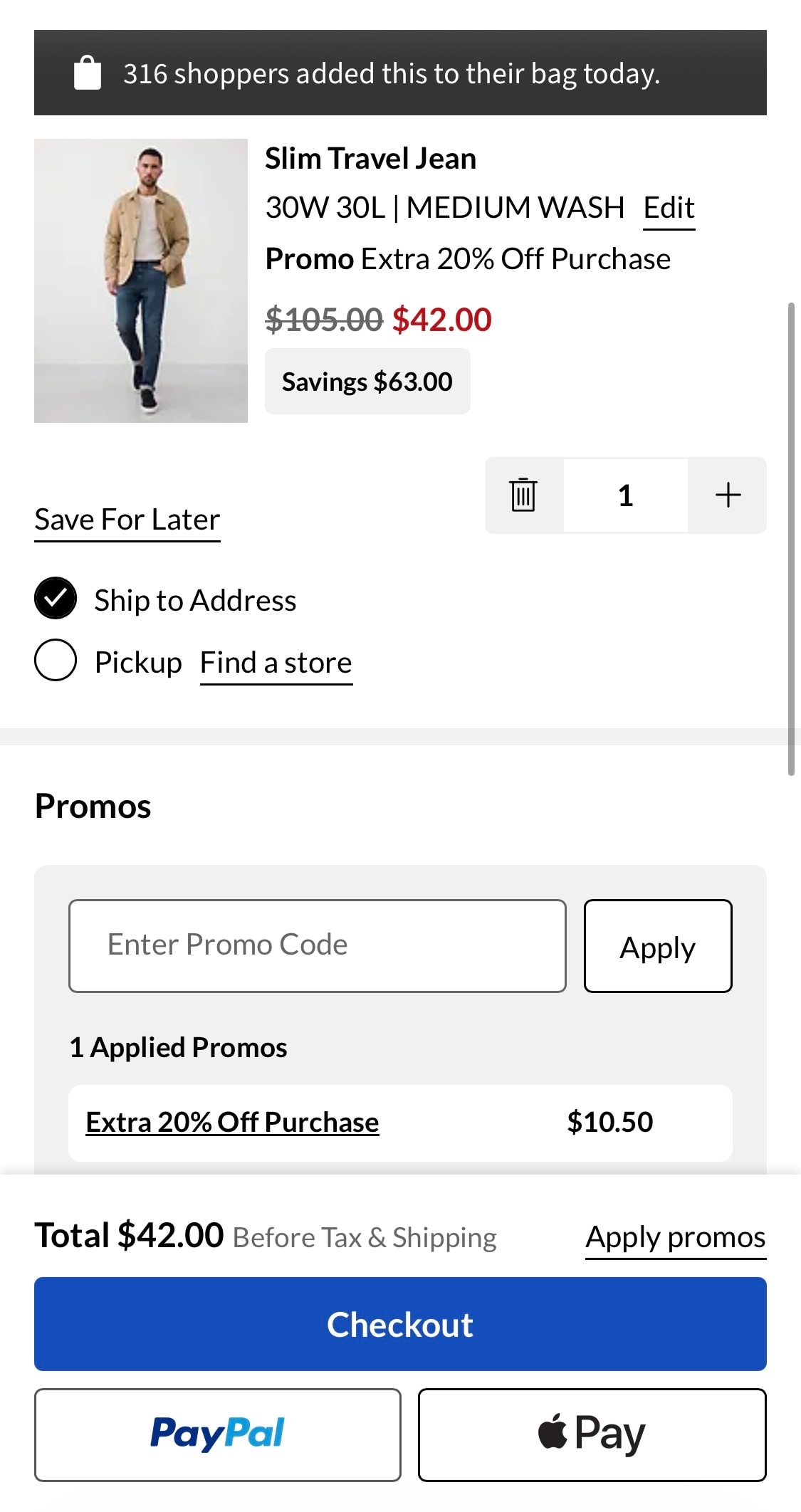Click the page scrollbar on the right
The height and width of the screenshot is (1512, 801).
[x=790, y=538]
